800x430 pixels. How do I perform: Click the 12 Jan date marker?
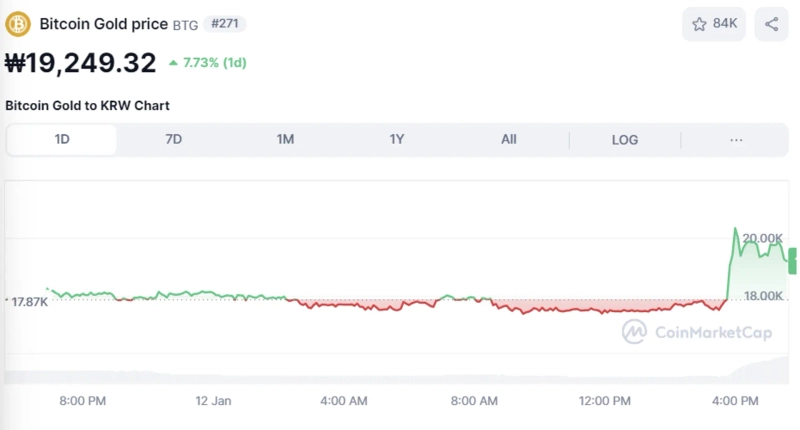coord(213,401)
